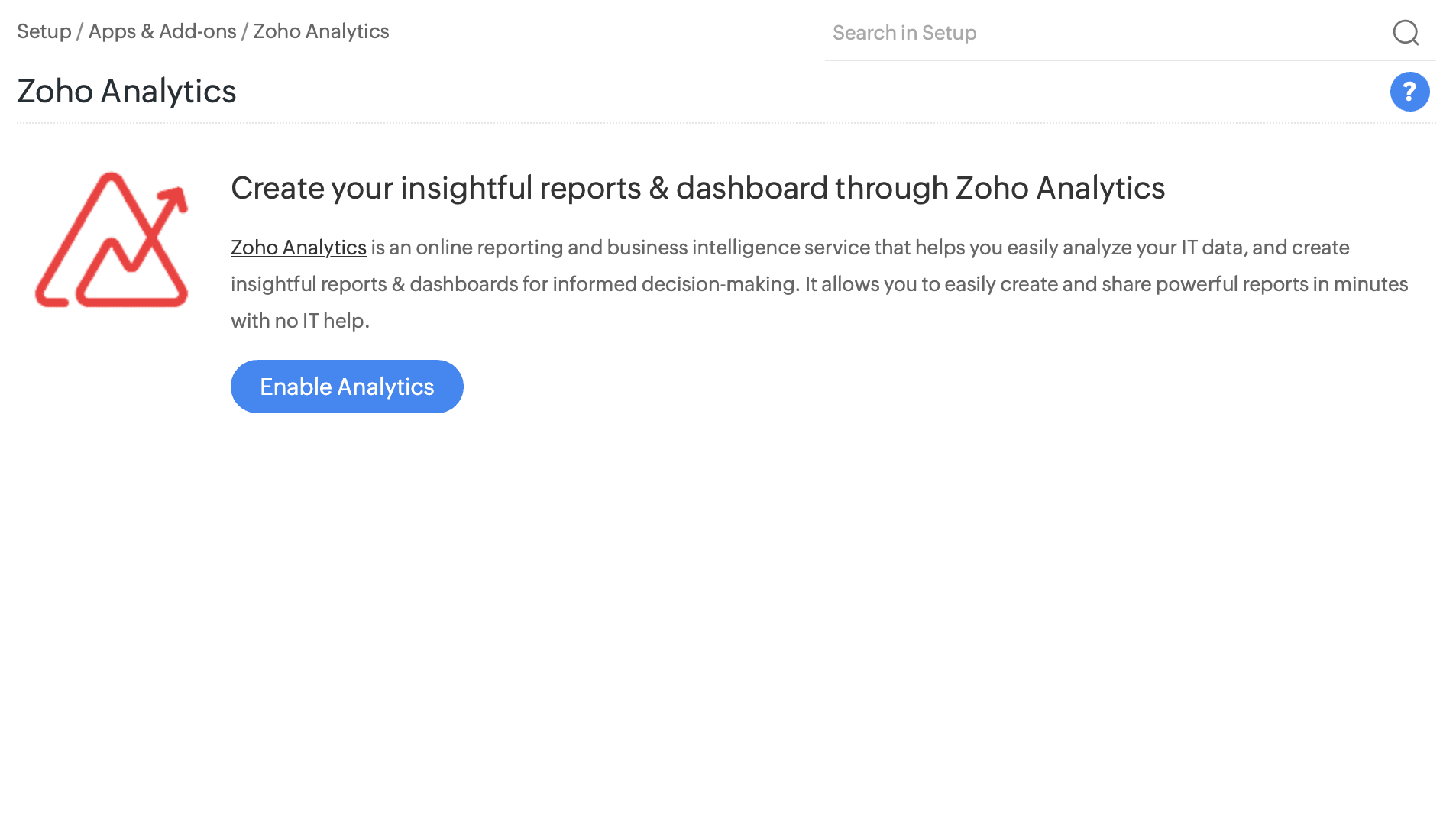Click 'online reporting' in the description
The width and height of the screenshot is (1456, 822).
[x=489, y=248]
